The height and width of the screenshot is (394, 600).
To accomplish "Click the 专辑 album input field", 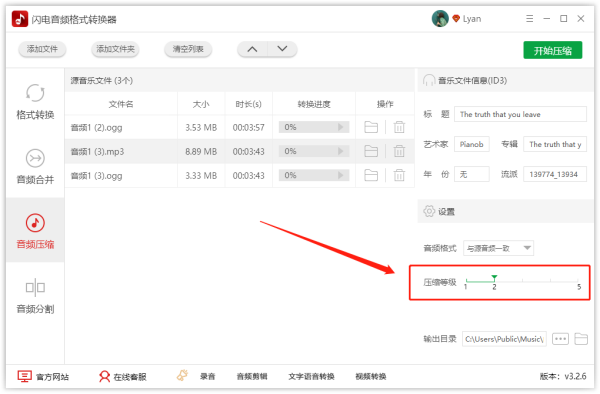I will (x=555, y=144).
